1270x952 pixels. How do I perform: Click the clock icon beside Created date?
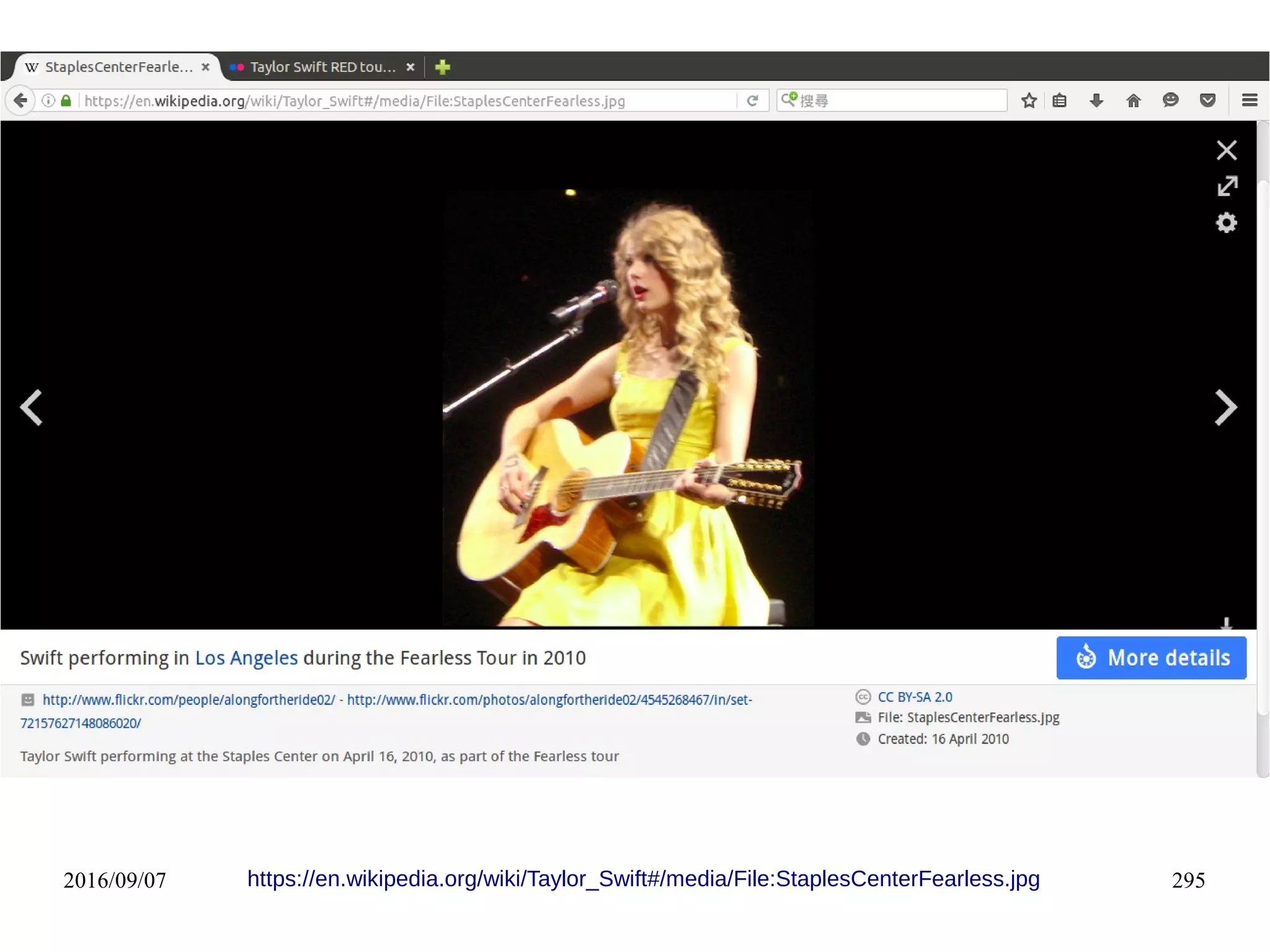pos(863,739)
